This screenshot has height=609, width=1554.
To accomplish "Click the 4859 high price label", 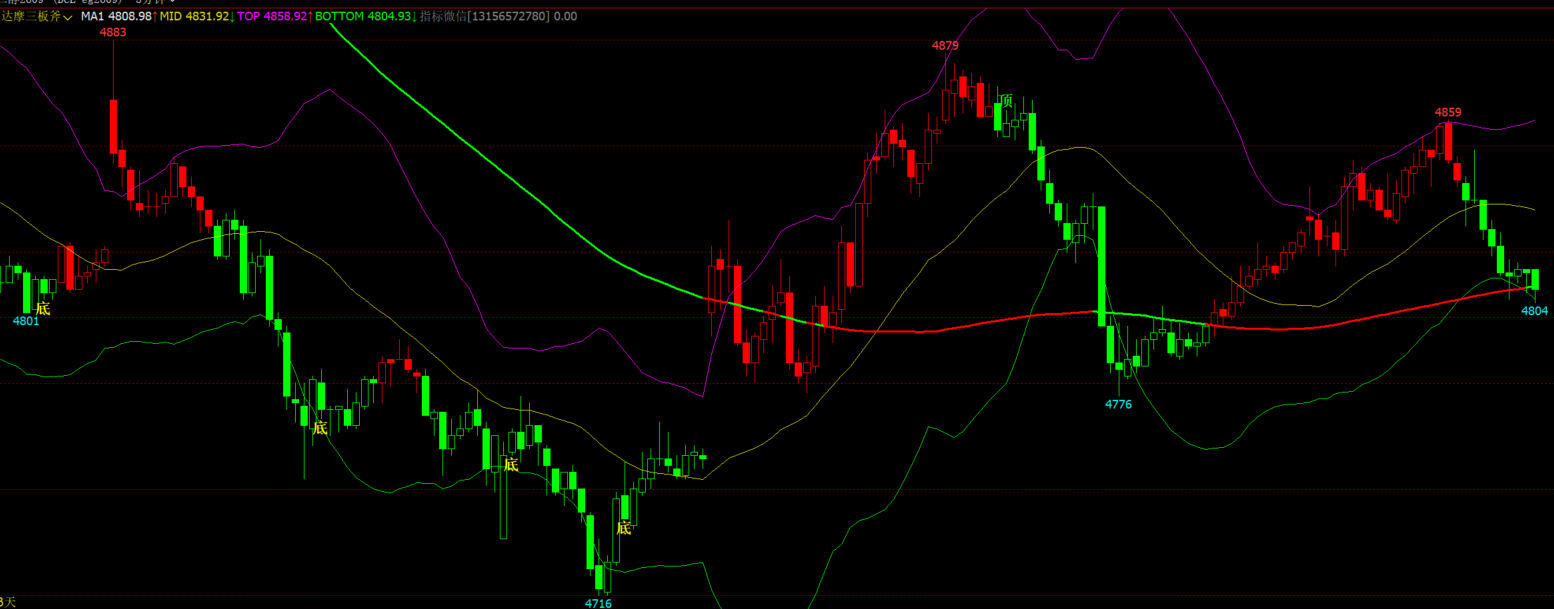I will pos(1448,112).
